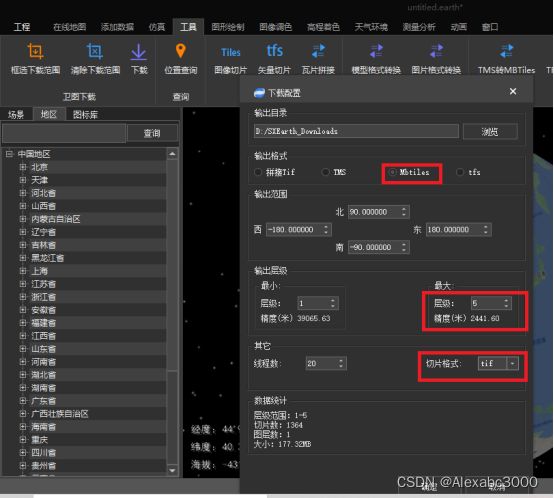Adjust the maximum 层级 stepper

pyautogui.click(x=506, y=303)
